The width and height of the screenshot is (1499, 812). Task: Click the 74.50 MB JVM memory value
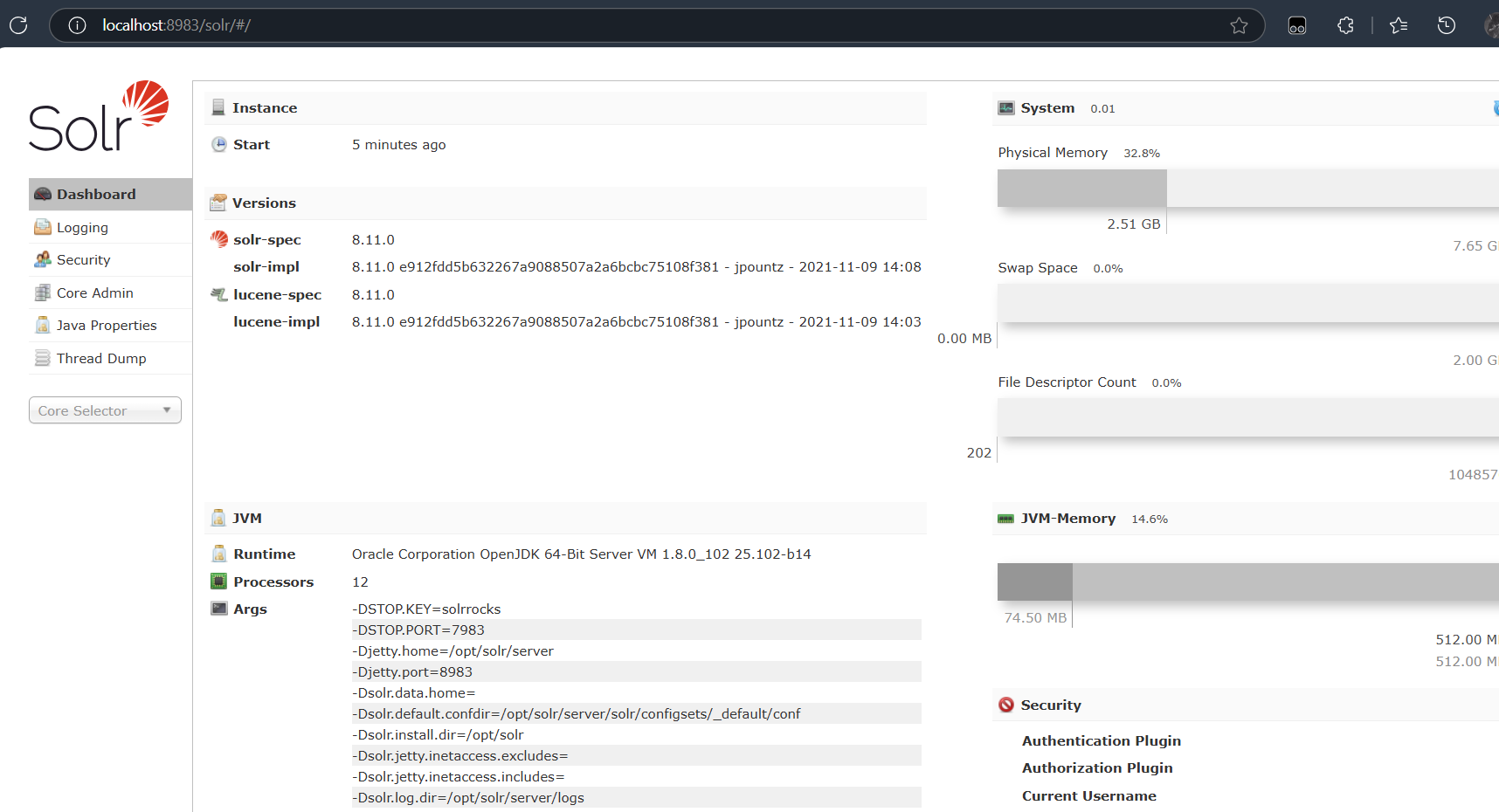tap(1035, 617)
